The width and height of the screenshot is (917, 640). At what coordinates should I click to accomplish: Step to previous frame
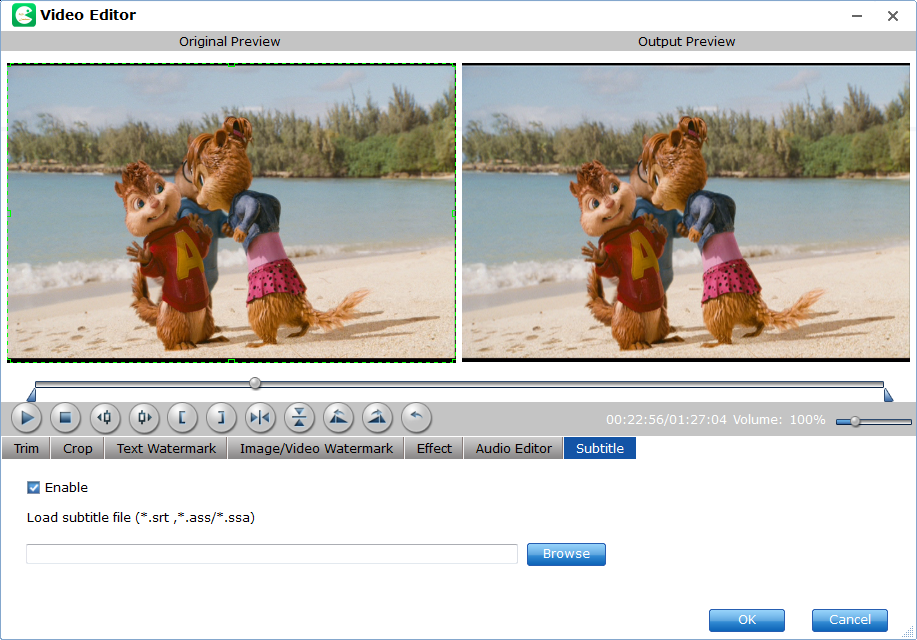[x=105, y=417]
